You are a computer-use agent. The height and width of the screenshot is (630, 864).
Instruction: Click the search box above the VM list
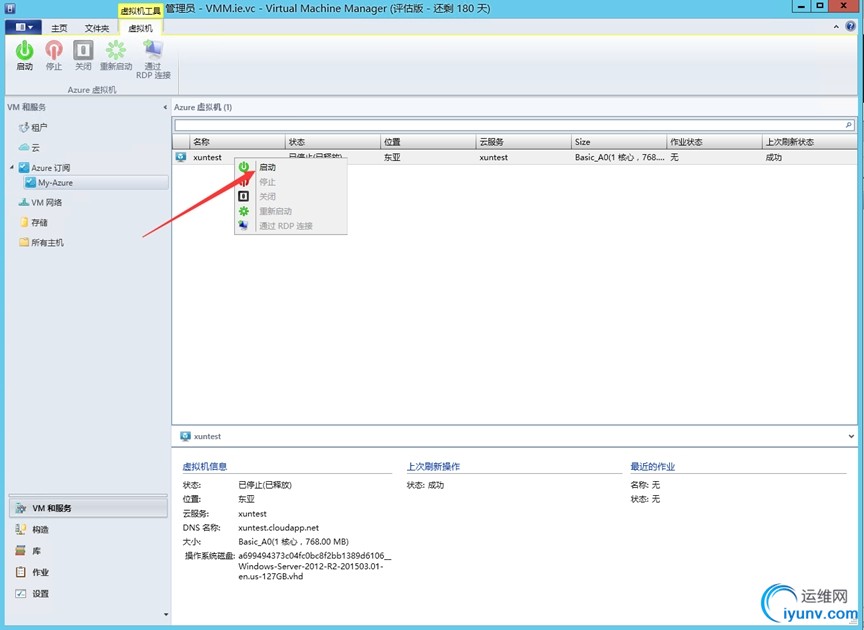509,125
